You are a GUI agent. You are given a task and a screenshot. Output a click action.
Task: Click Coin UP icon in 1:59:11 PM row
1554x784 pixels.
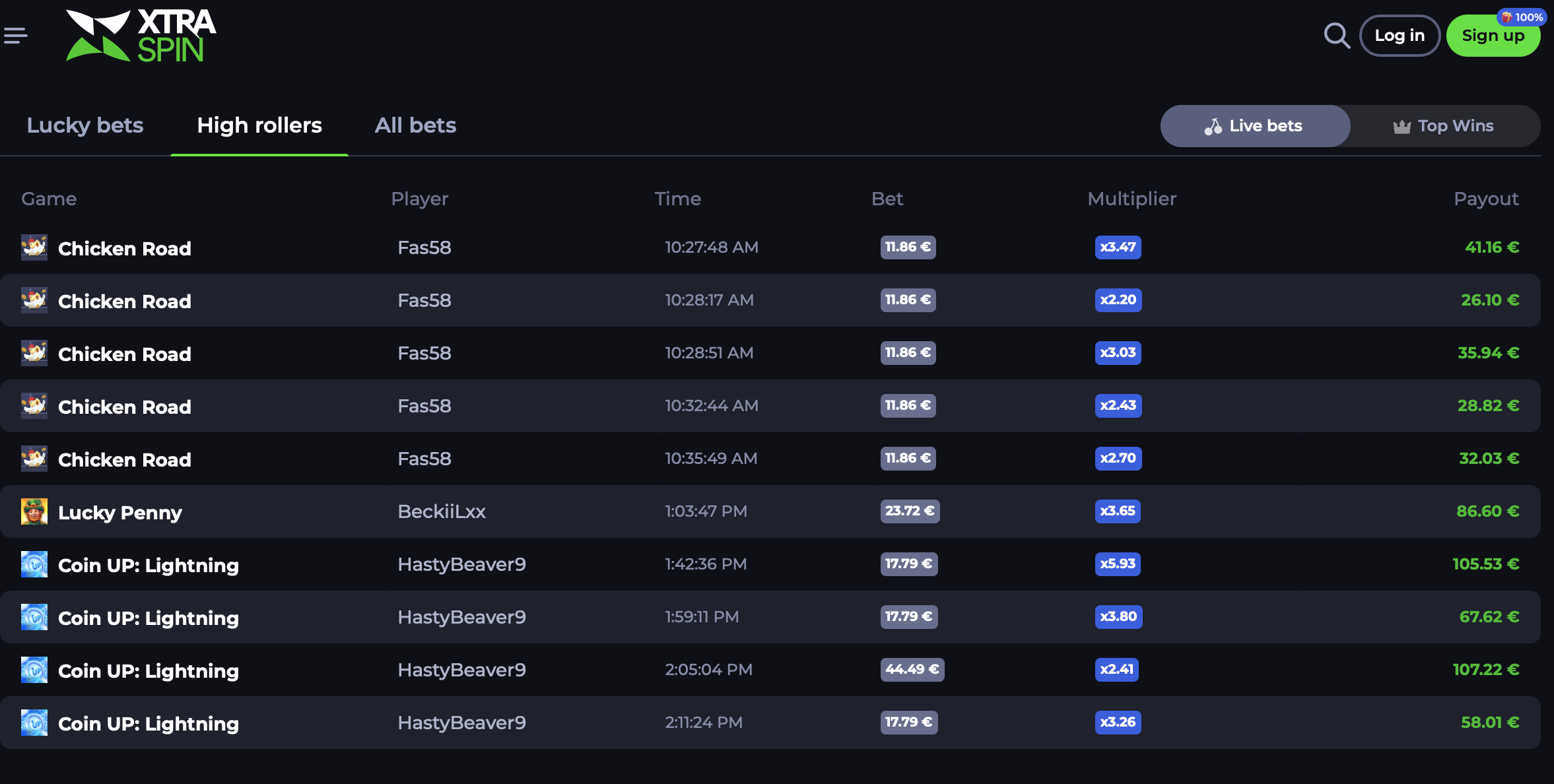34,617
